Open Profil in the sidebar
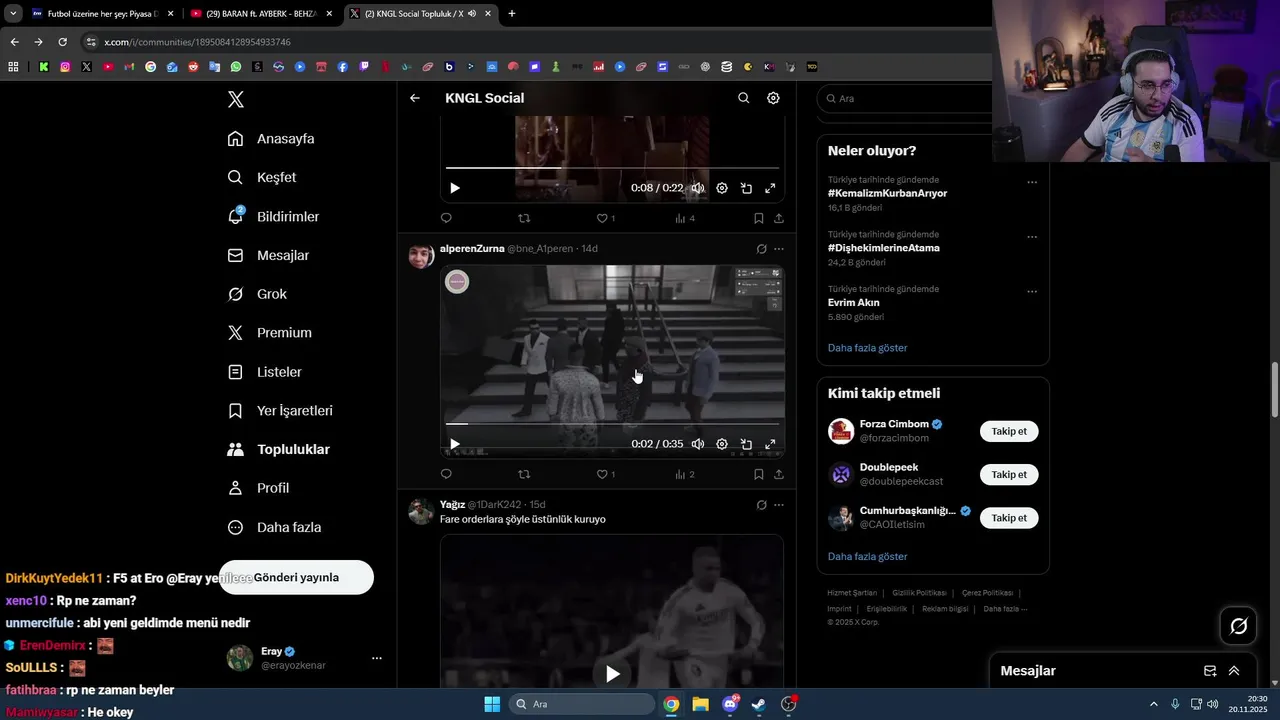This screenshot has height=720, width=1280. pyautogui.click(x=258, y=488)
